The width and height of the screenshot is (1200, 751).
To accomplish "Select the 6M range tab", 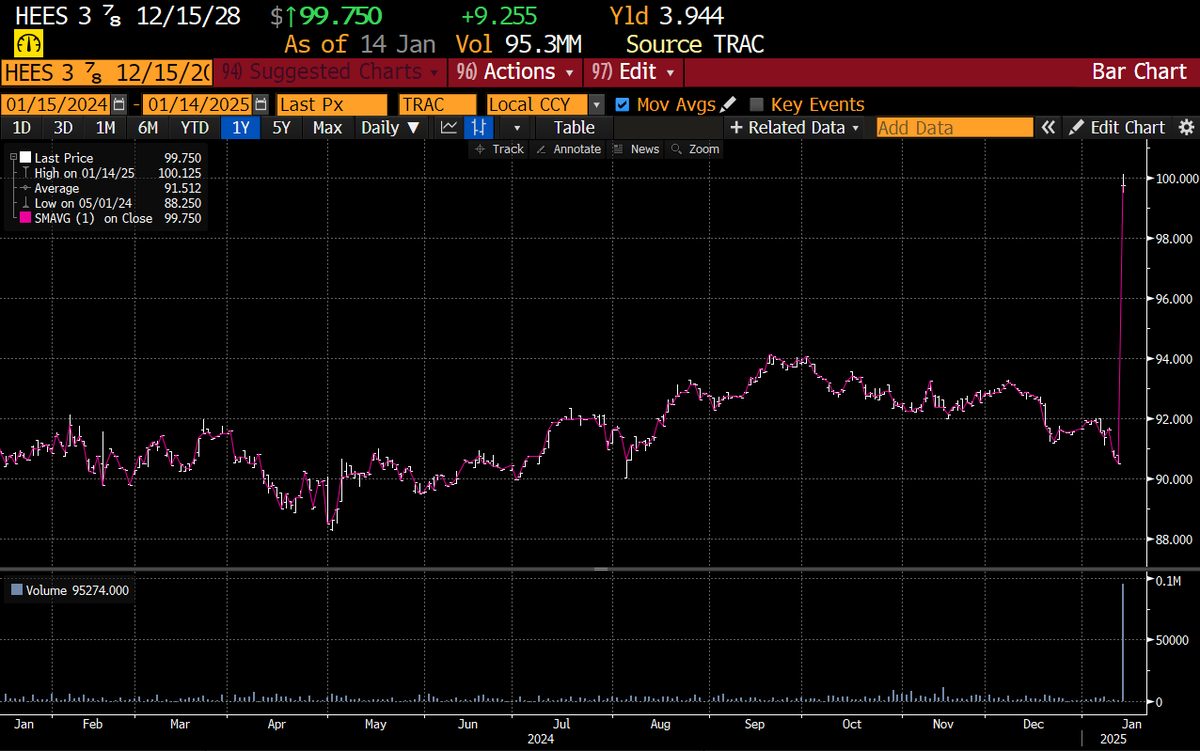I will click(x=148, y=127).
